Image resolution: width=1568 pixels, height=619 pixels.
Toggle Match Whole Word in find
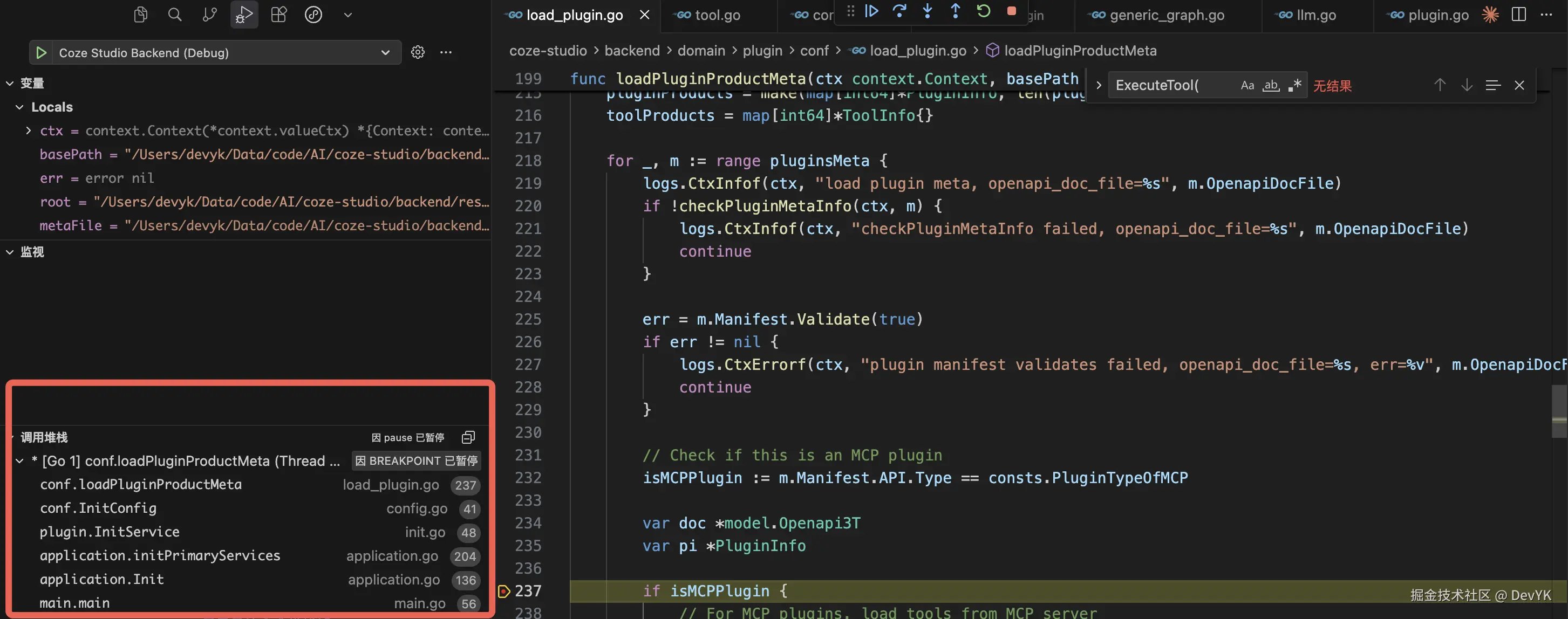[1271, 86]
